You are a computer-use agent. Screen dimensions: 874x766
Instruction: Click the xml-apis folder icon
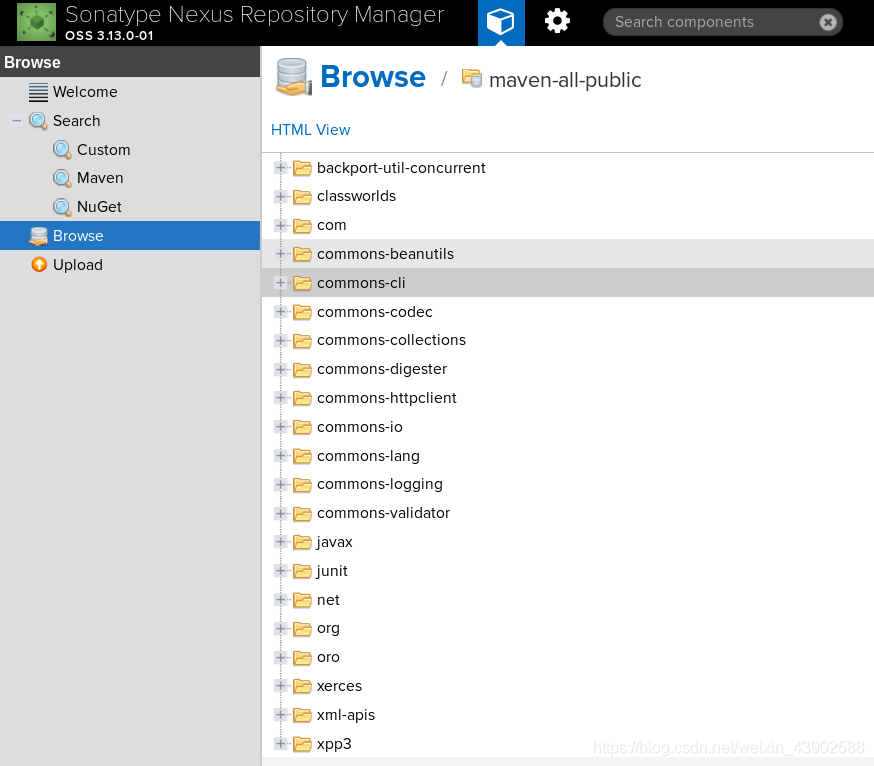coord(302,715)
